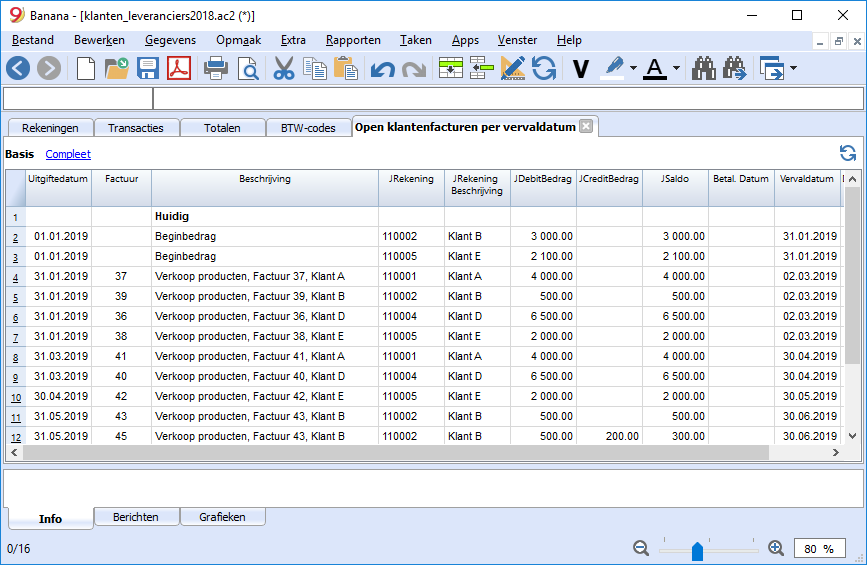Copy selection with the copy icon
This screenshot has height=565, width=867.
[x=315, y=69]
